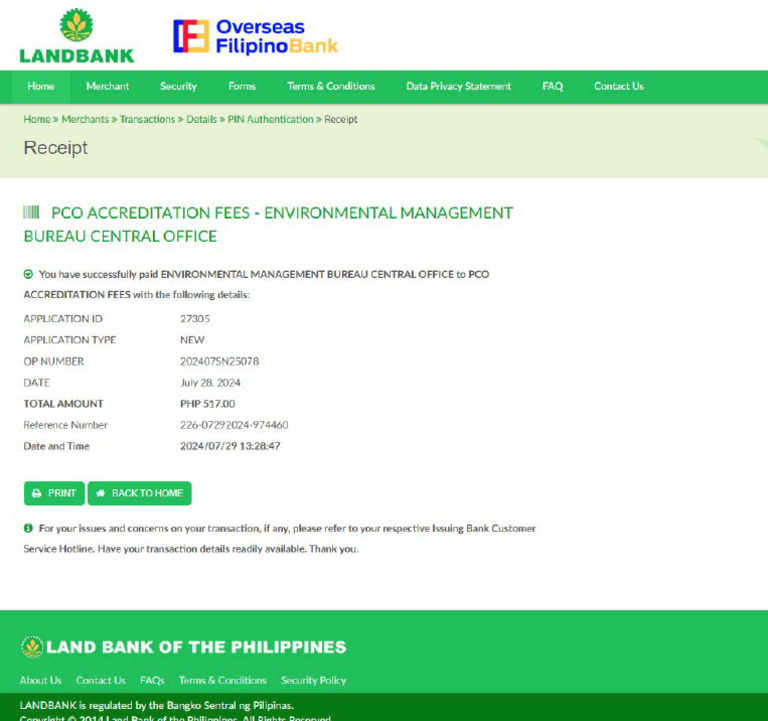Click the OP NUMBER label

coord(54,361)
